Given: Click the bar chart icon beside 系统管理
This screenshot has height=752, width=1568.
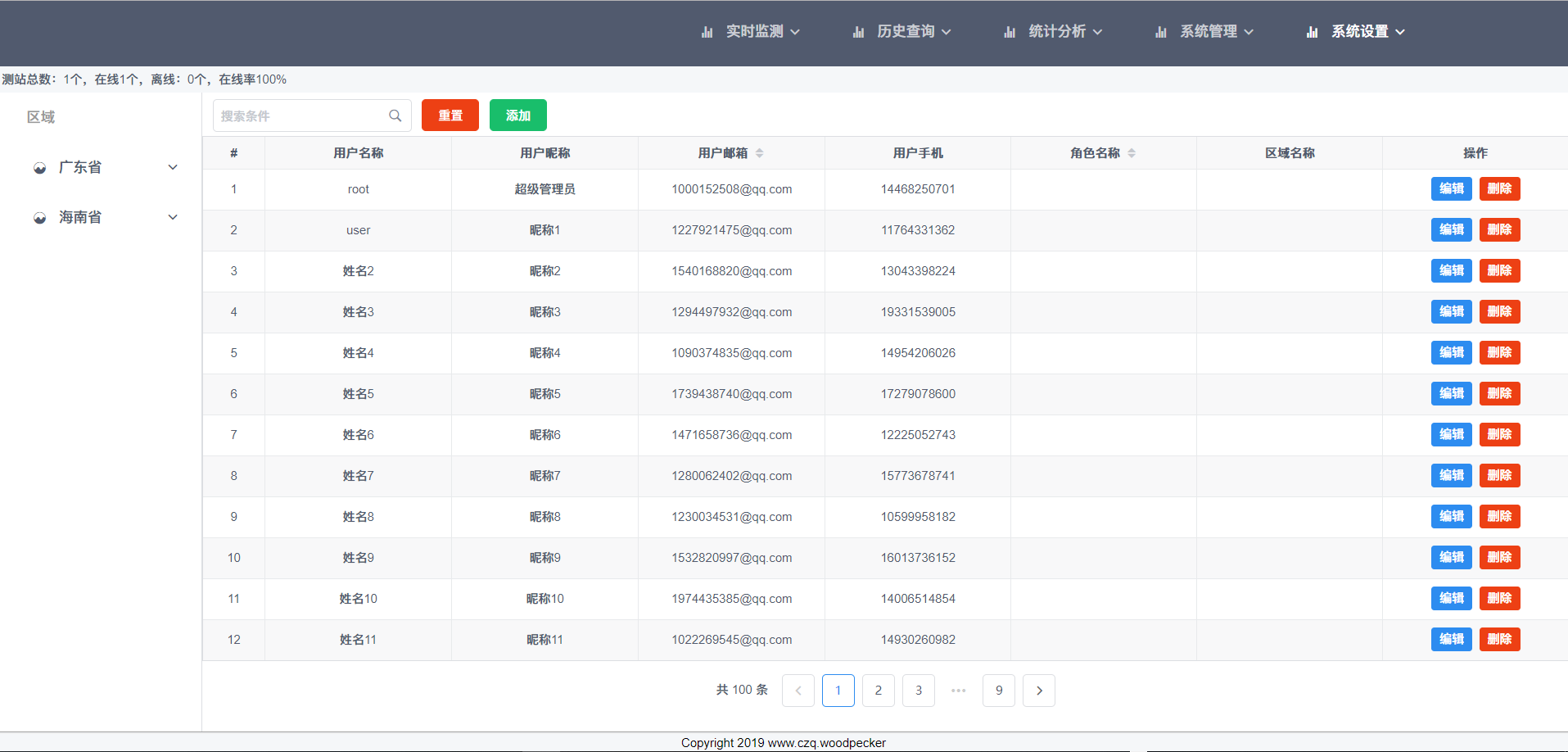Looking at the screenshot, I should pyautogui.click(x=1161, y=32).
